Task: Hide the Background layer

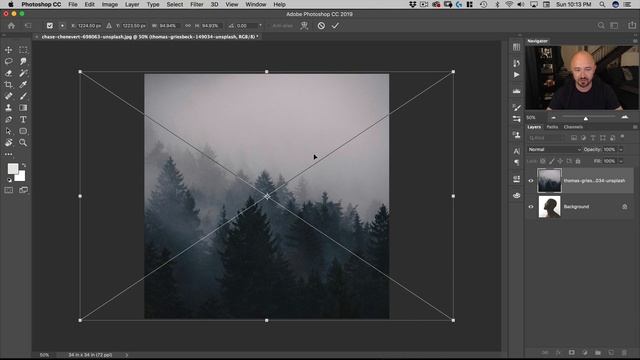Action: (x=531, y=207)
